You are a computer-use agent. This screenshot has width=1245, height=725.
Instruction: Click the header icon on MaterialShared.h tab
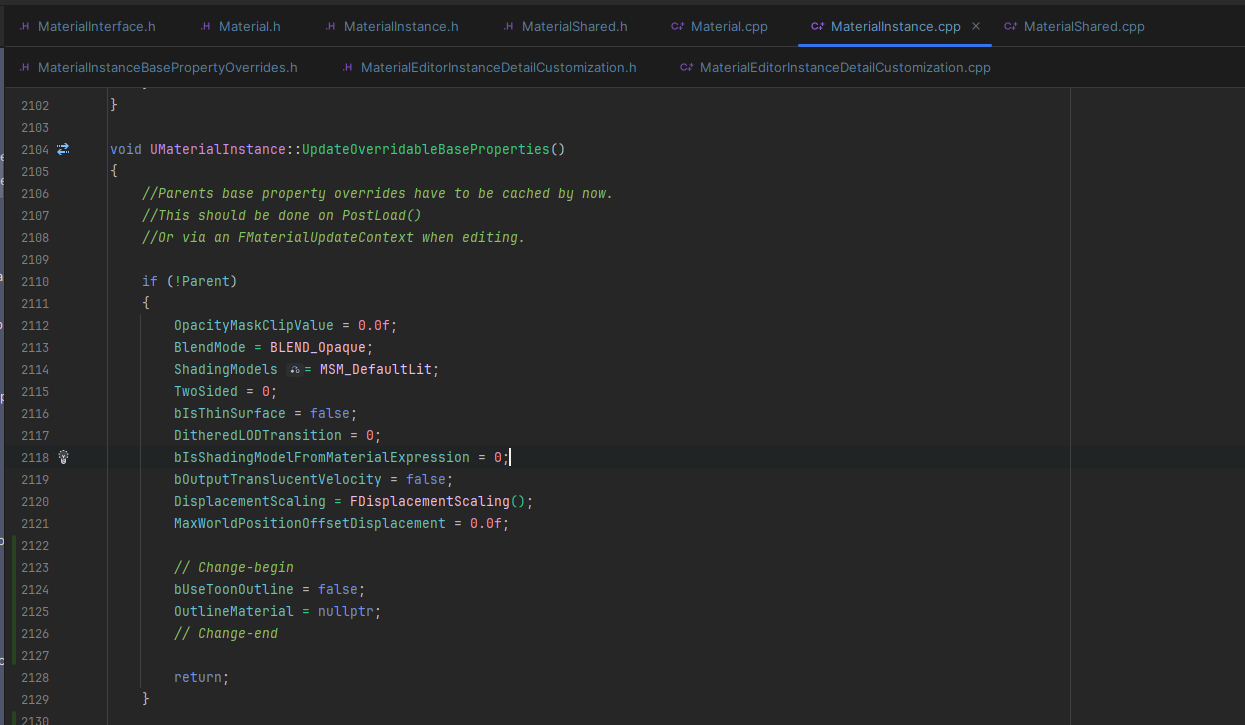click(508, 26)
